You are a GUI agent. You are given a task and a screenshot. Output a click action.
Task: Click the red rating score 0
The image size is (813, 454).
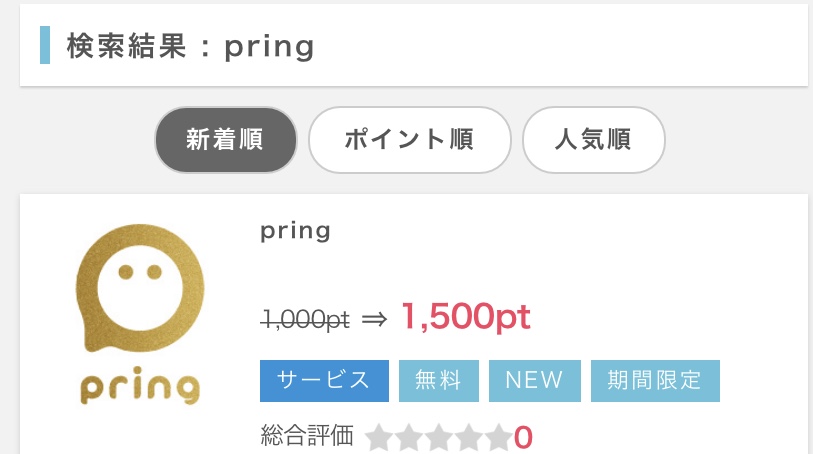tap(523, 437)
